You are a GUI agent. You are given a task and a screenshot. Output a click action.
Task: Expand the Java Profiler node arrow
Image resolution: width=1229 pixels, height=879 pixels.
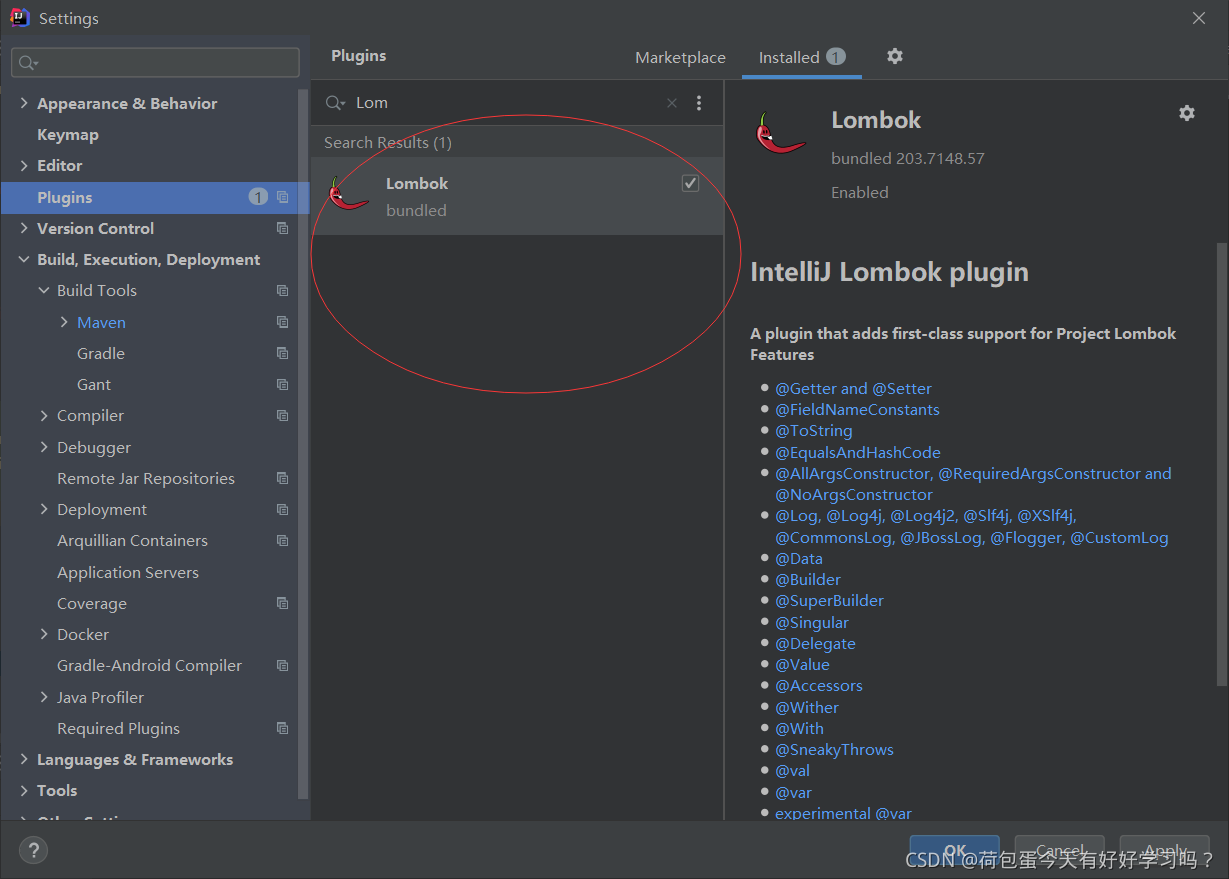pyautogui.click(x=44, y=697)
